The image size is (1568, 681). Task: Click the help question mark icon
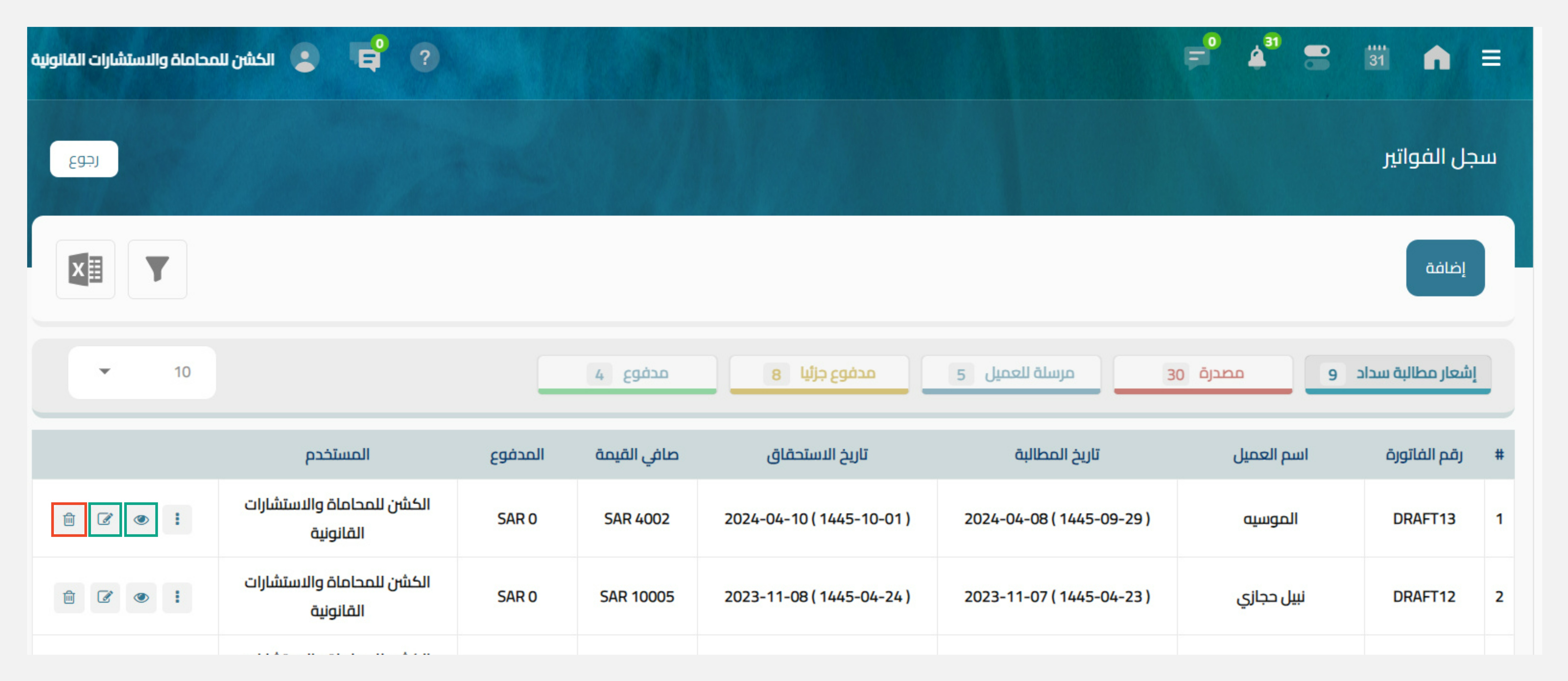[424, 58]
